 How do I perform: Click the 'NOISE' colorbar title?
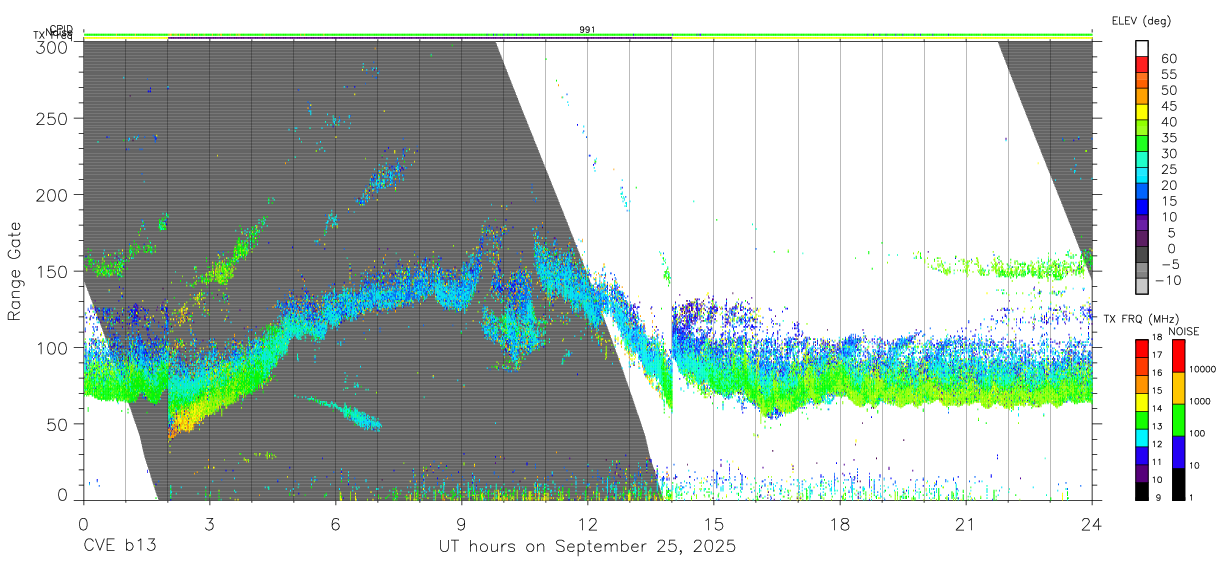point(1186,331)
